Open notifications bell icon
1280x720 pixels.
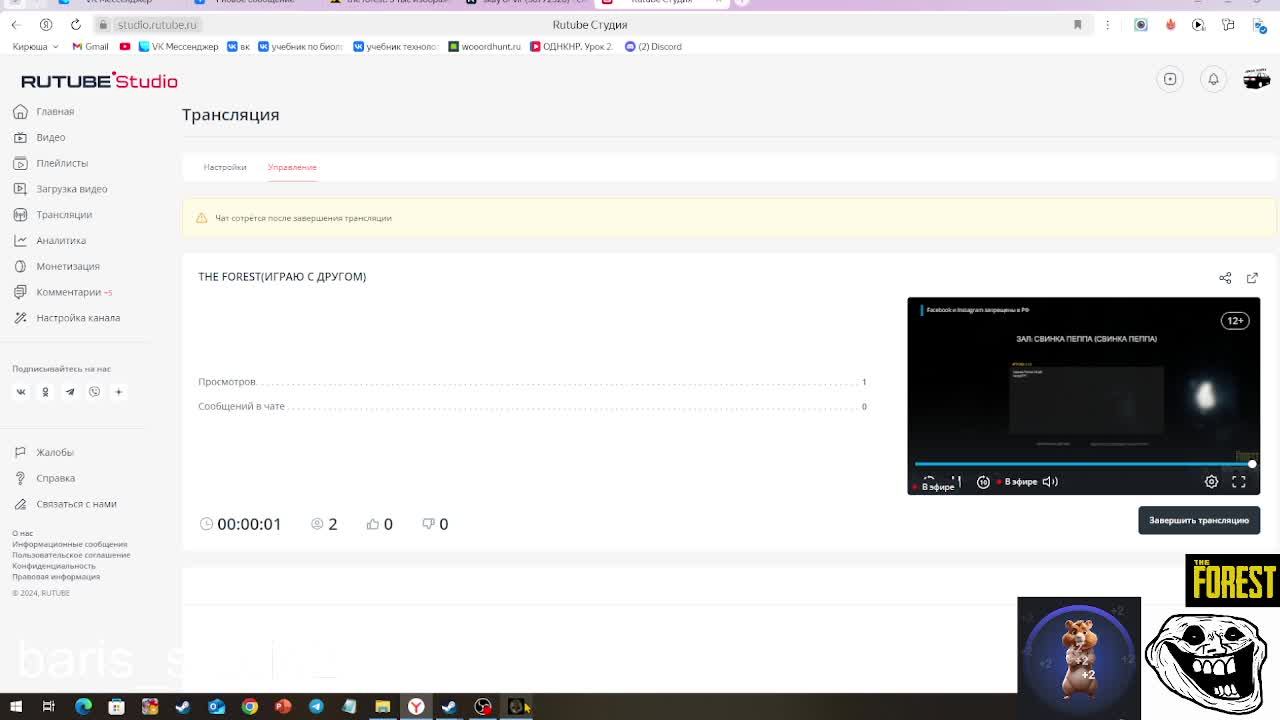1213,79
